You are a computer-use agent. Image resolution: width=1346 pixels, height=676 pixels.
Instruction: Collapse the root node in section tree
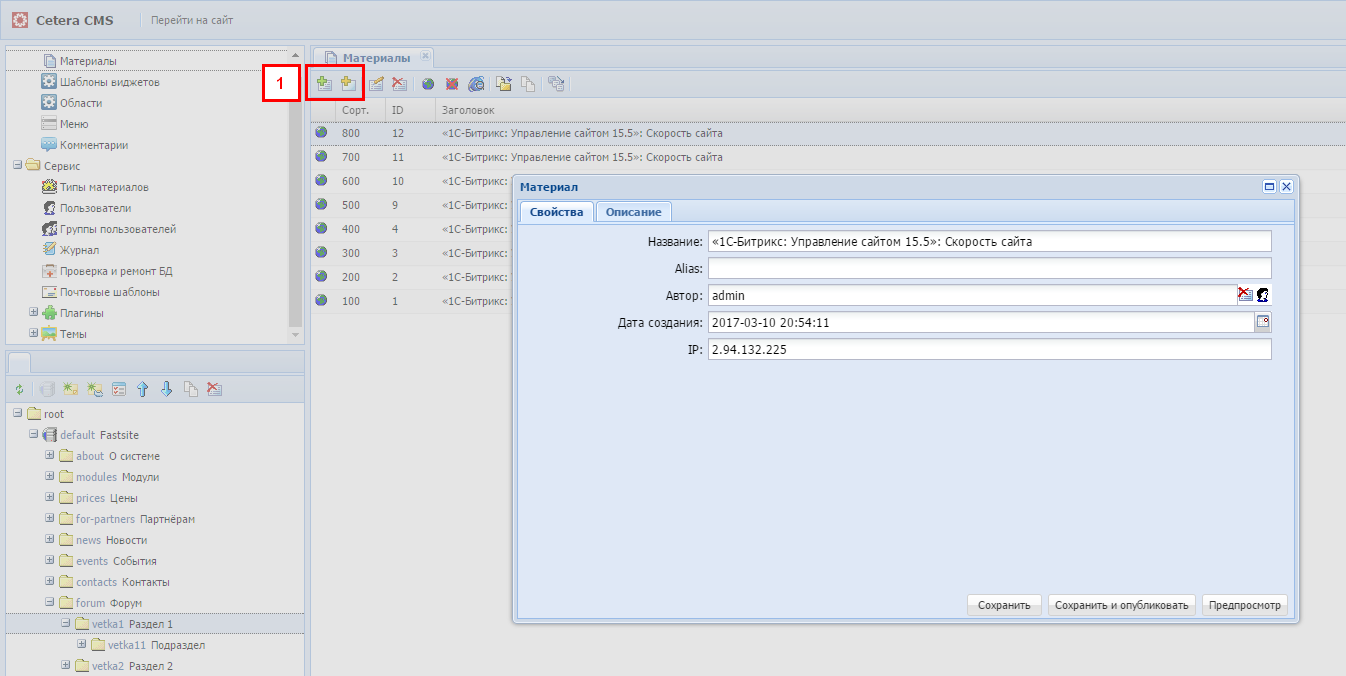(x=17, y=413)
